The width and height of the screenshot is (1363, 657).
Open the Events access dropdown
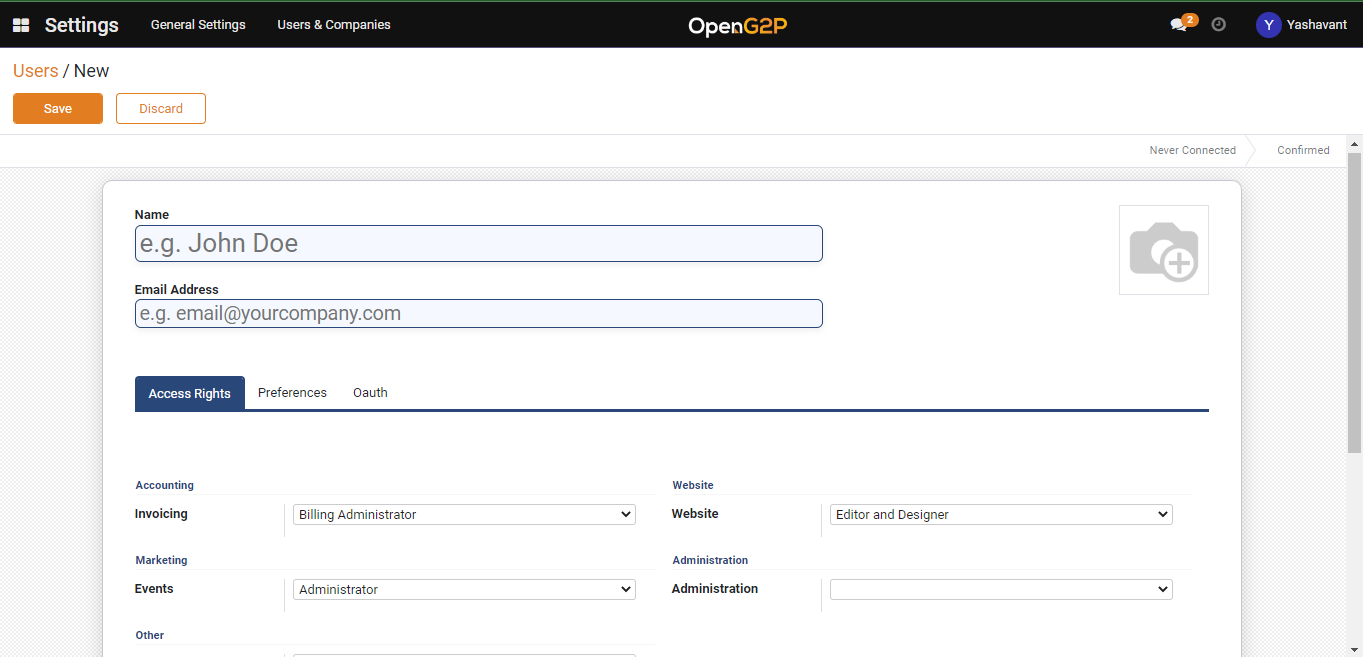point(464,590)
